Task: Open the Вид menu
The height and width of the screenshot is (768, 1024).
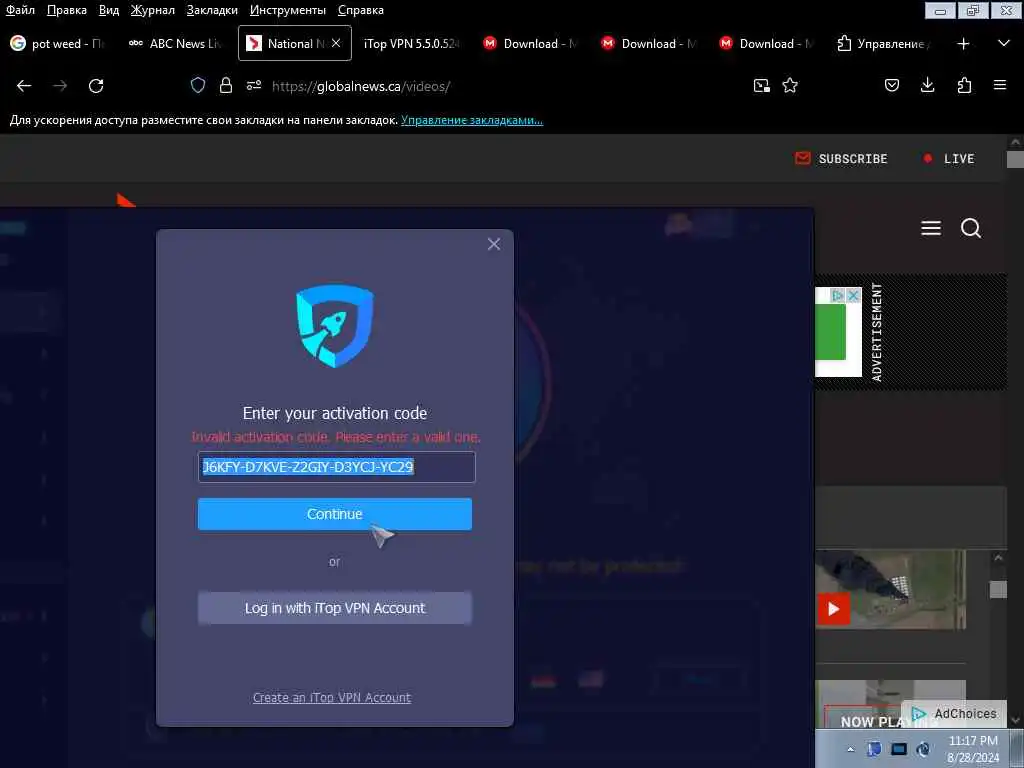Action: click(x=109, y=10)
